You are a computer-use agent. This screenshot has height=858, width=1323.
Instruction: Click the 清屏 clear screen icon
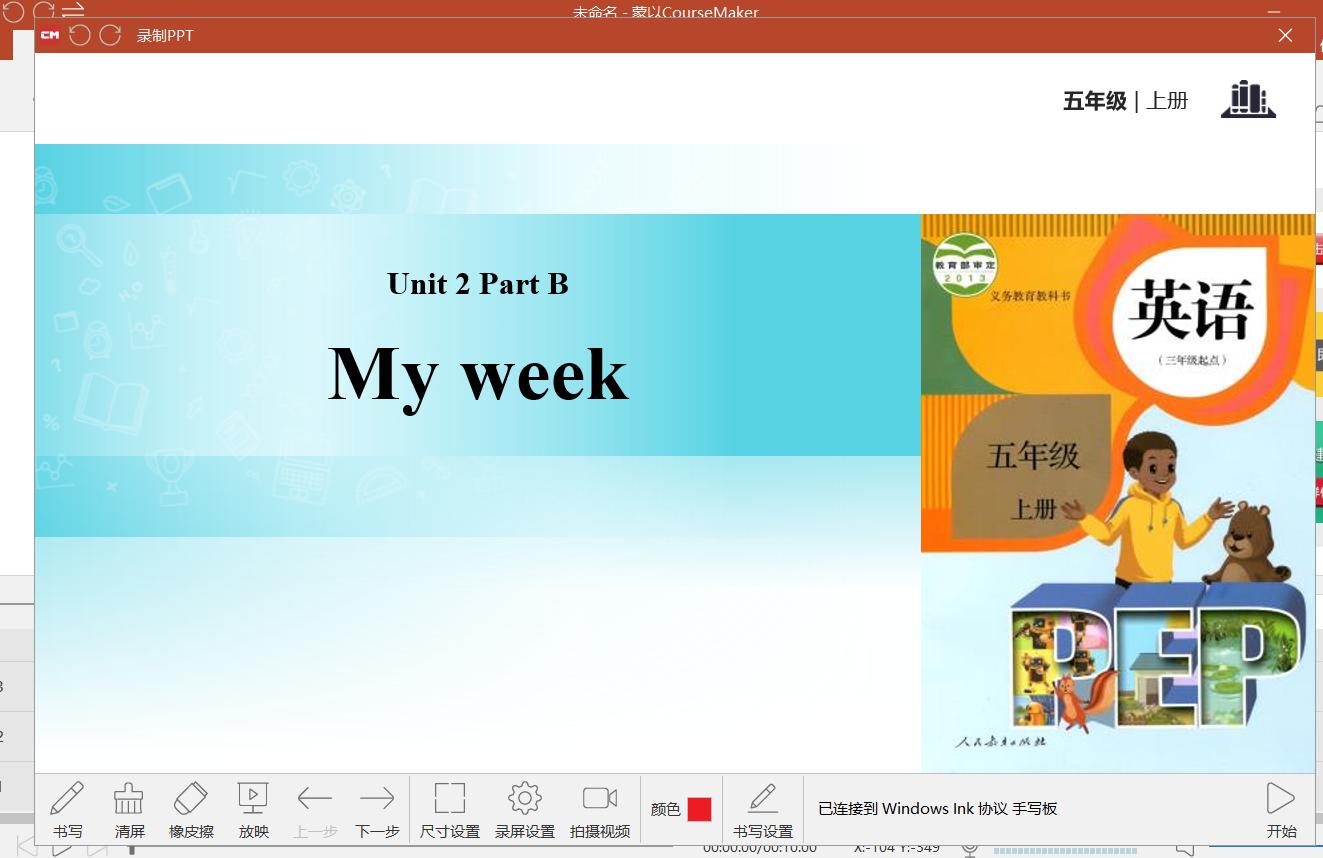tap(128, 809)
